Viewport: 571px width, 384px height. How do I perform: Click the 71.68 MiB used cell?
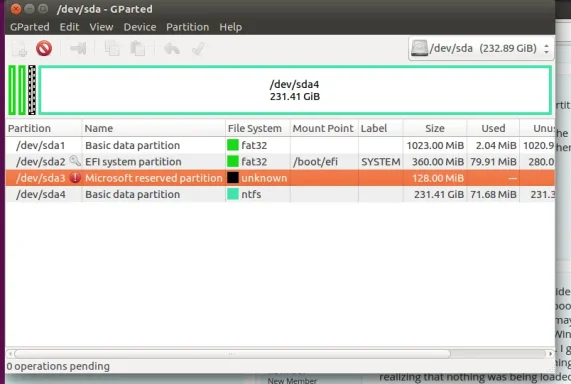point(493,194)
